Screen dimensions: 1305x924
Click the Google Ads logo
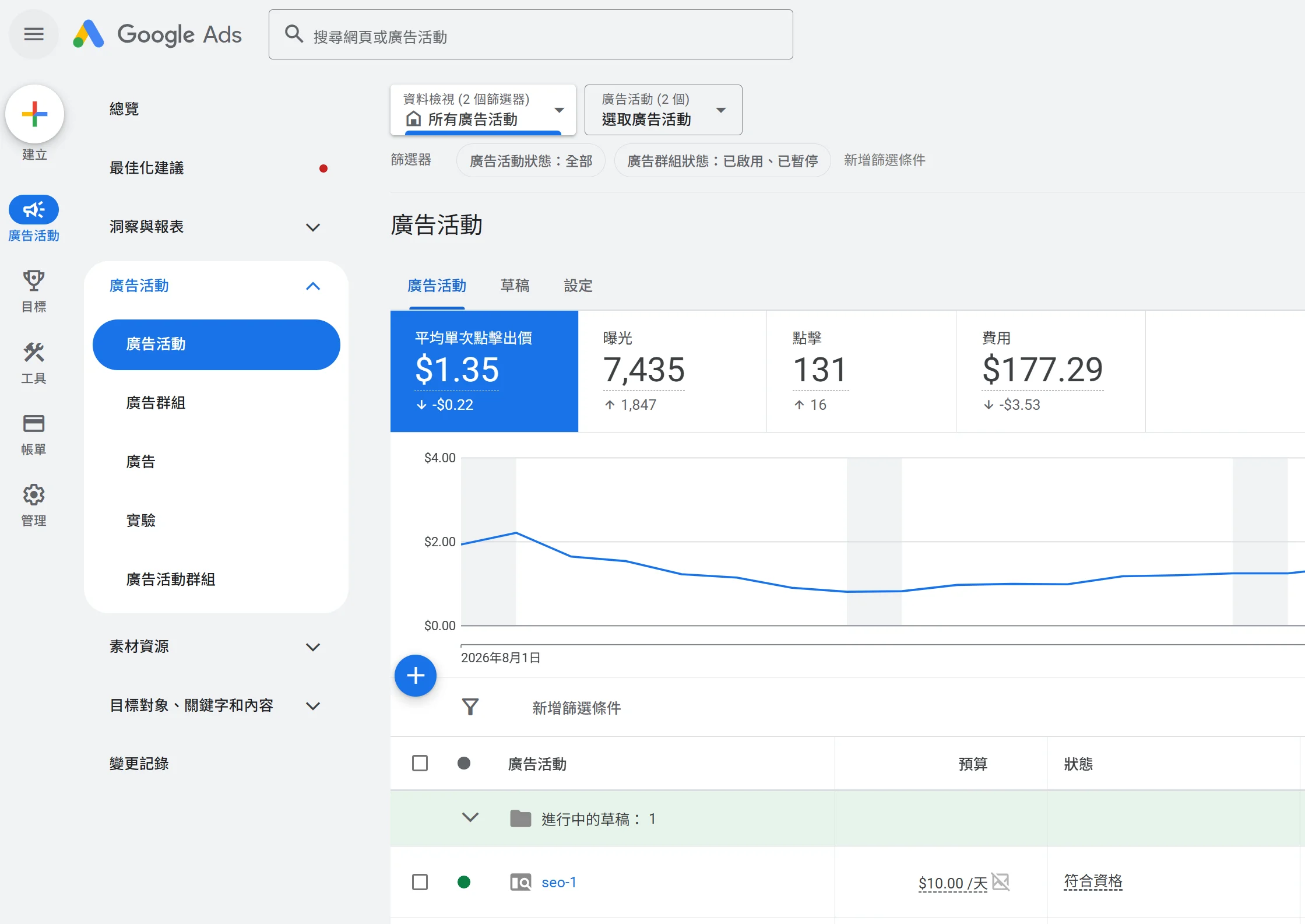point(157,34)
